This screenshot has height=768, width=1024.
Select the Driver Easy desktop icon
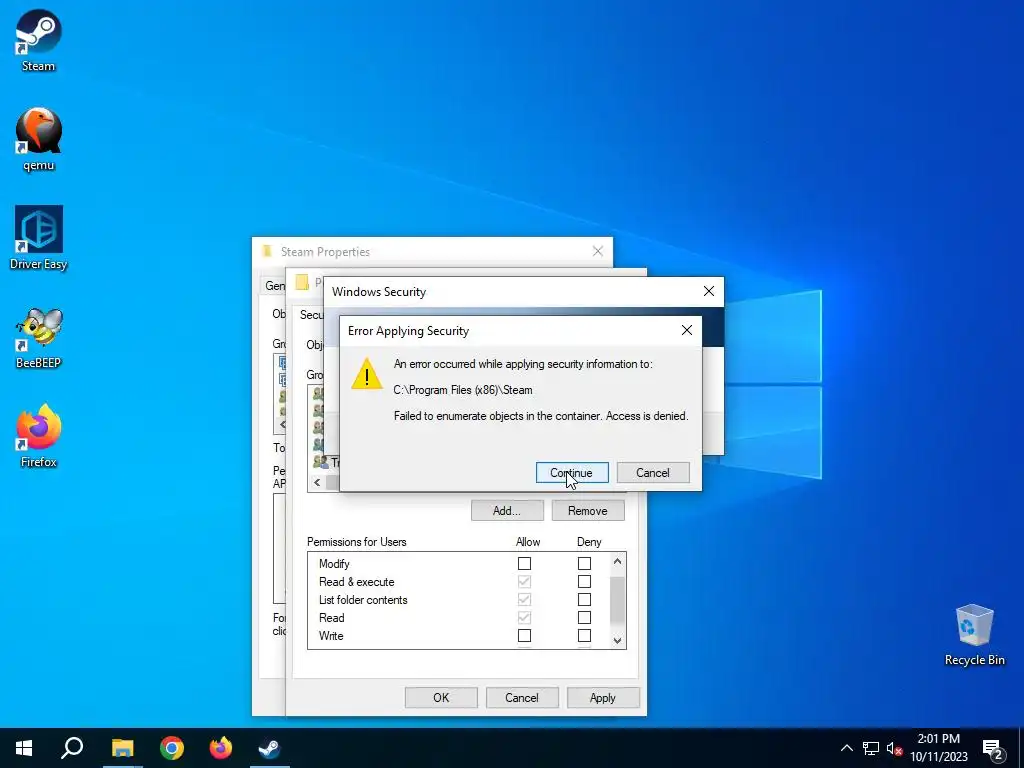pyautogui.click(x=39, y=238)
